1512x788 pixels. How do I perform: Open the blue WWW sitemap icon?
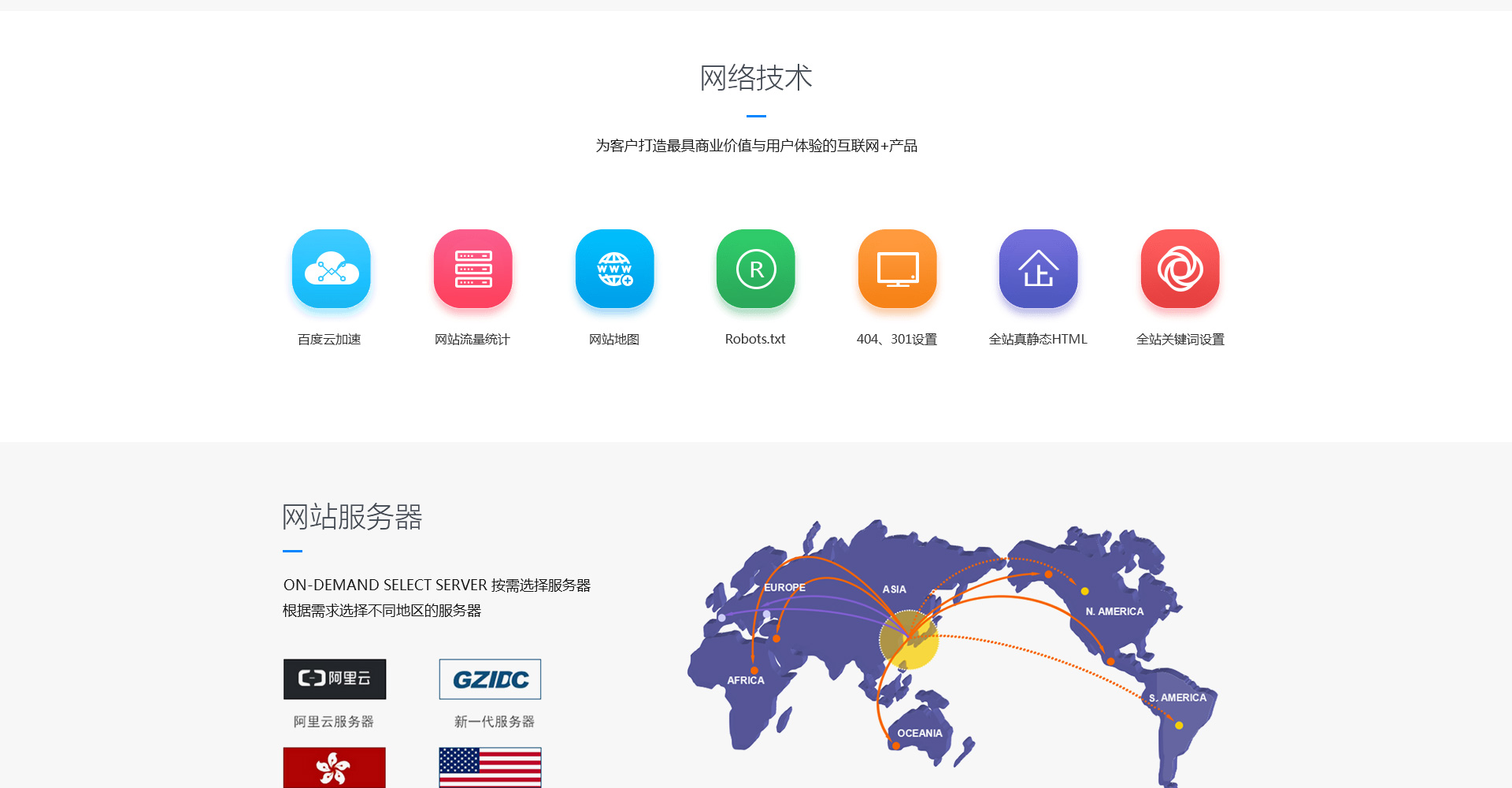pyautogui.click(x=614, y=269)
